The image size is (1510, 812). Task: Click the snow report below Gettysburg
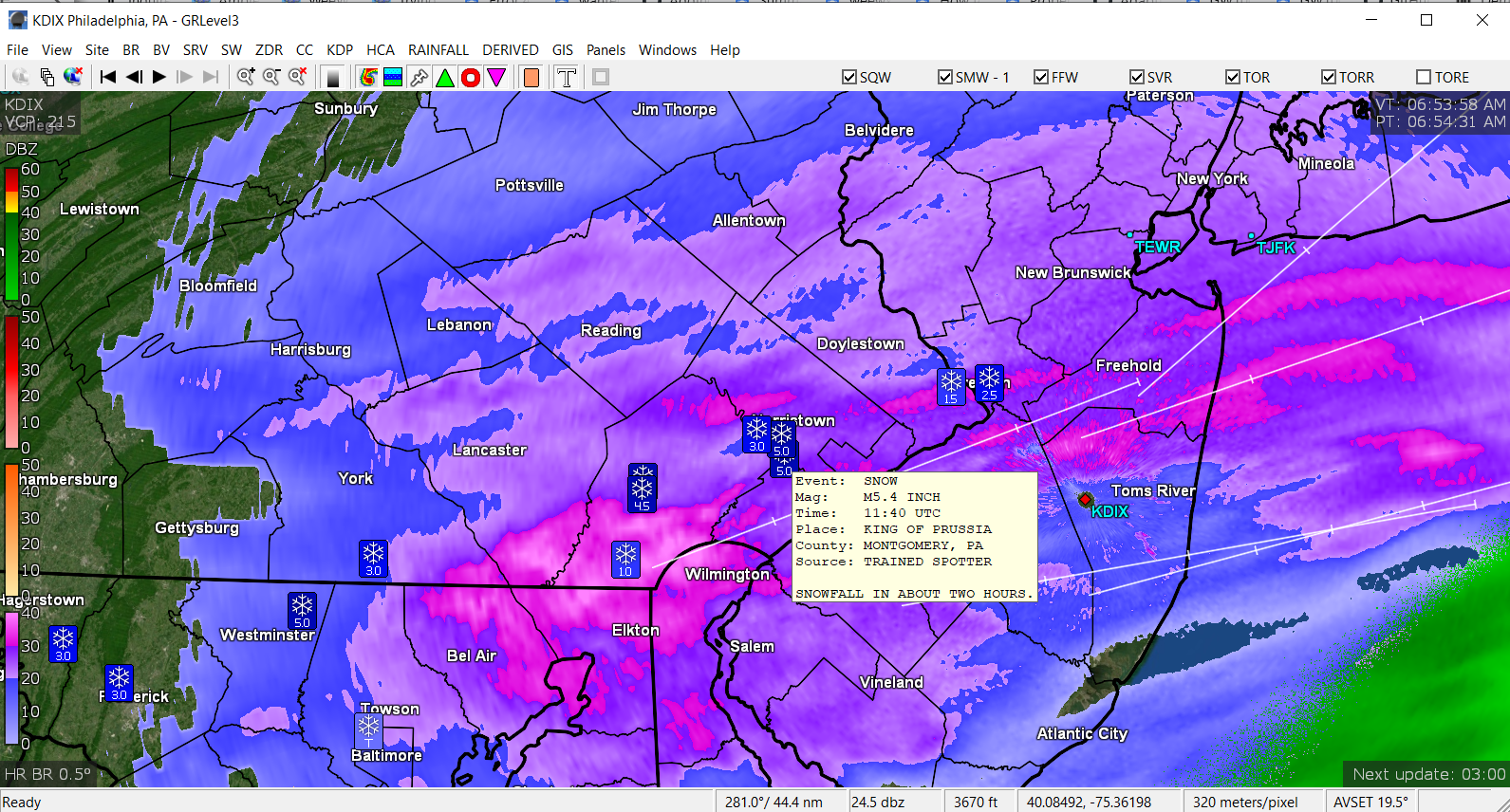[373, 559]
